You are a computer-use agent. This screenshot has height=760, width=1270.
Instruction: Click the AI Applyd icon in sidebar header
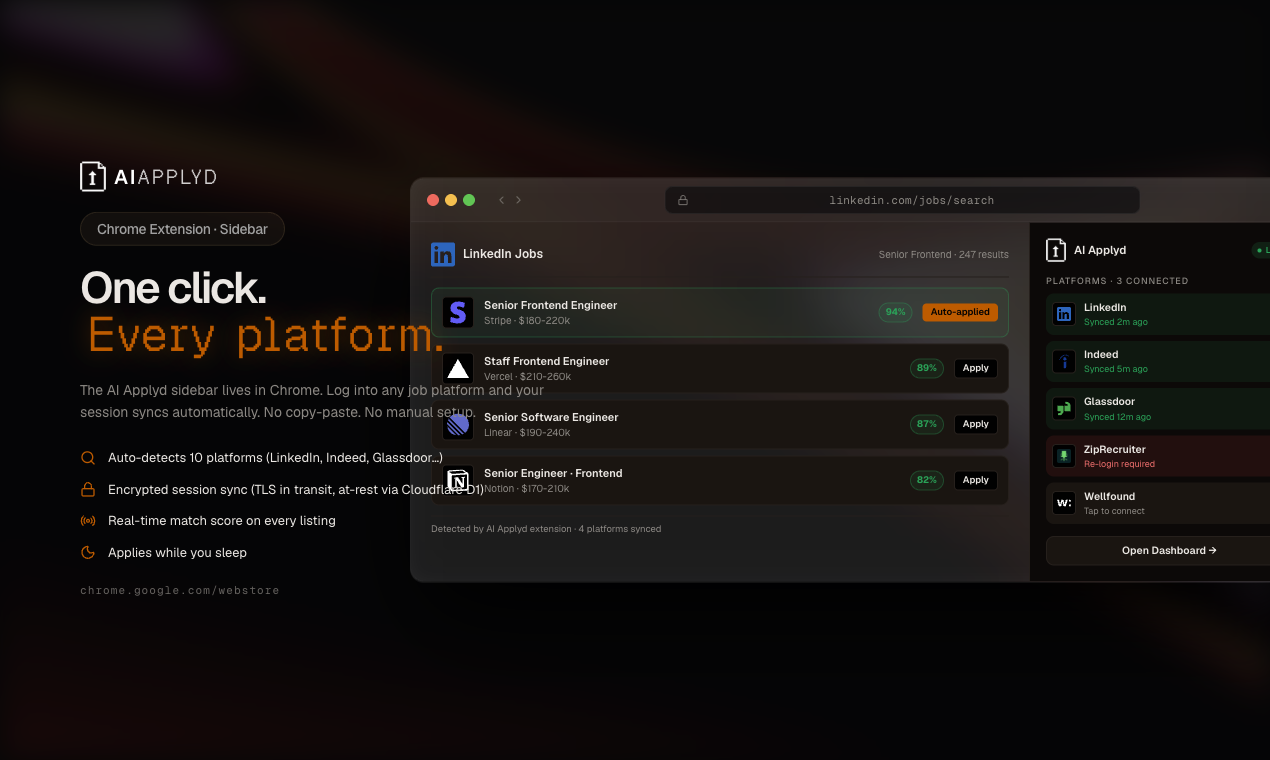click(x=1056, y=250)
